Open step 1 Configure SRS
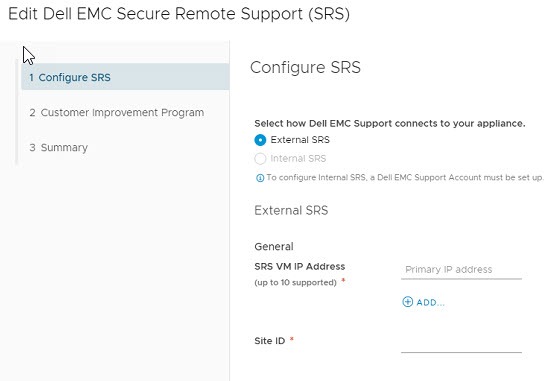555x381 pixels. (x=125, y=77)
